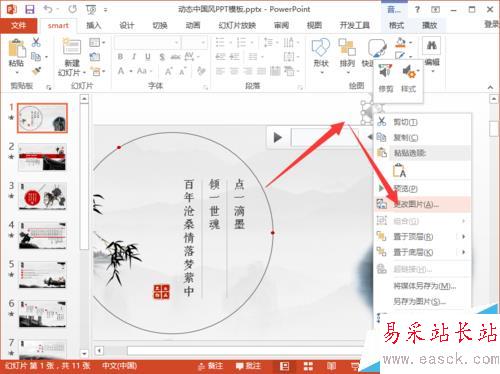
Task: Open the 文件 file menu
Action: pyautogui.click(x=18, y=25)
